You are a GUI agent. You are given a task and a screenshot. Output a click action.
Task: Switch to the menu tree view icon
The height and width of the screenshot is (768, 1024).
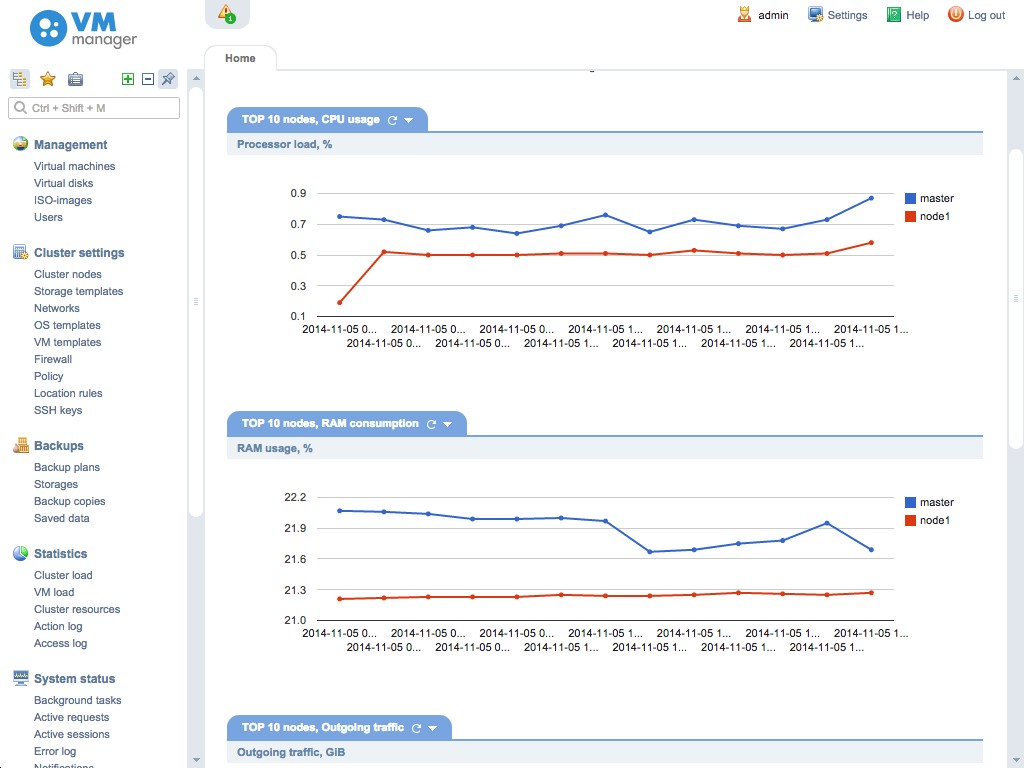(x=20, y=79)
